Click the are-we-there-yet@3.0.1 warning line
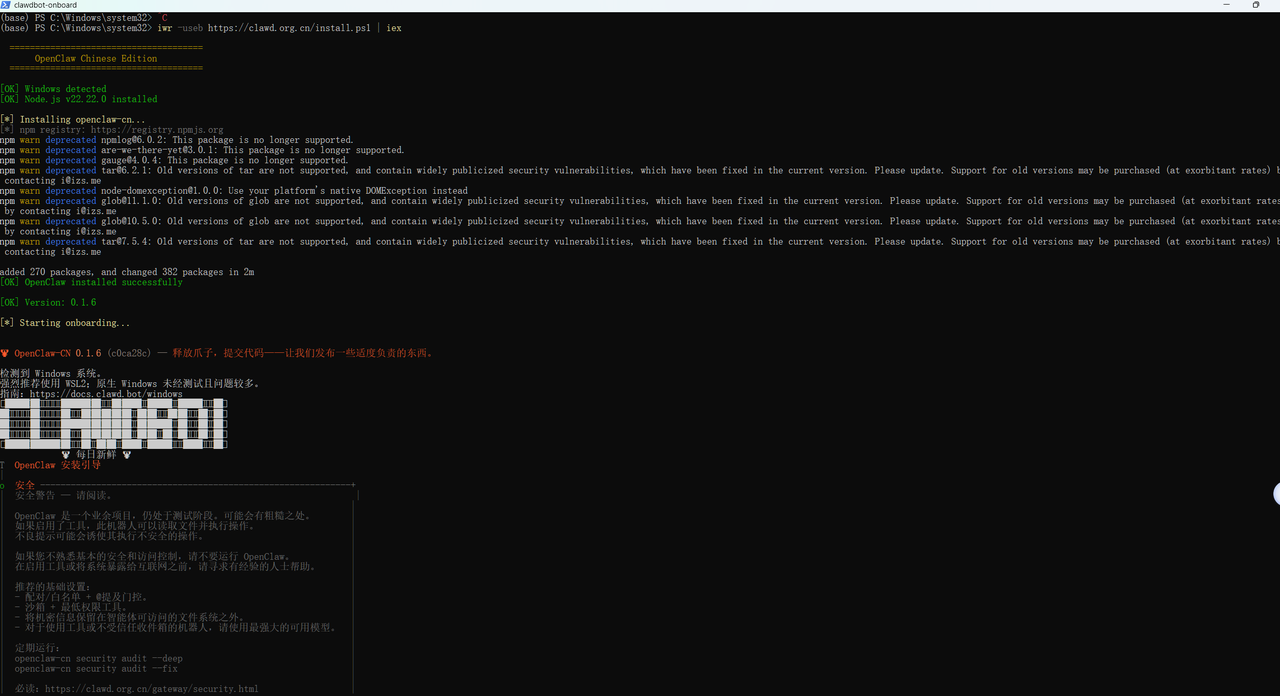Viewport: 1280px width, 696px height. tap(202, 150)
